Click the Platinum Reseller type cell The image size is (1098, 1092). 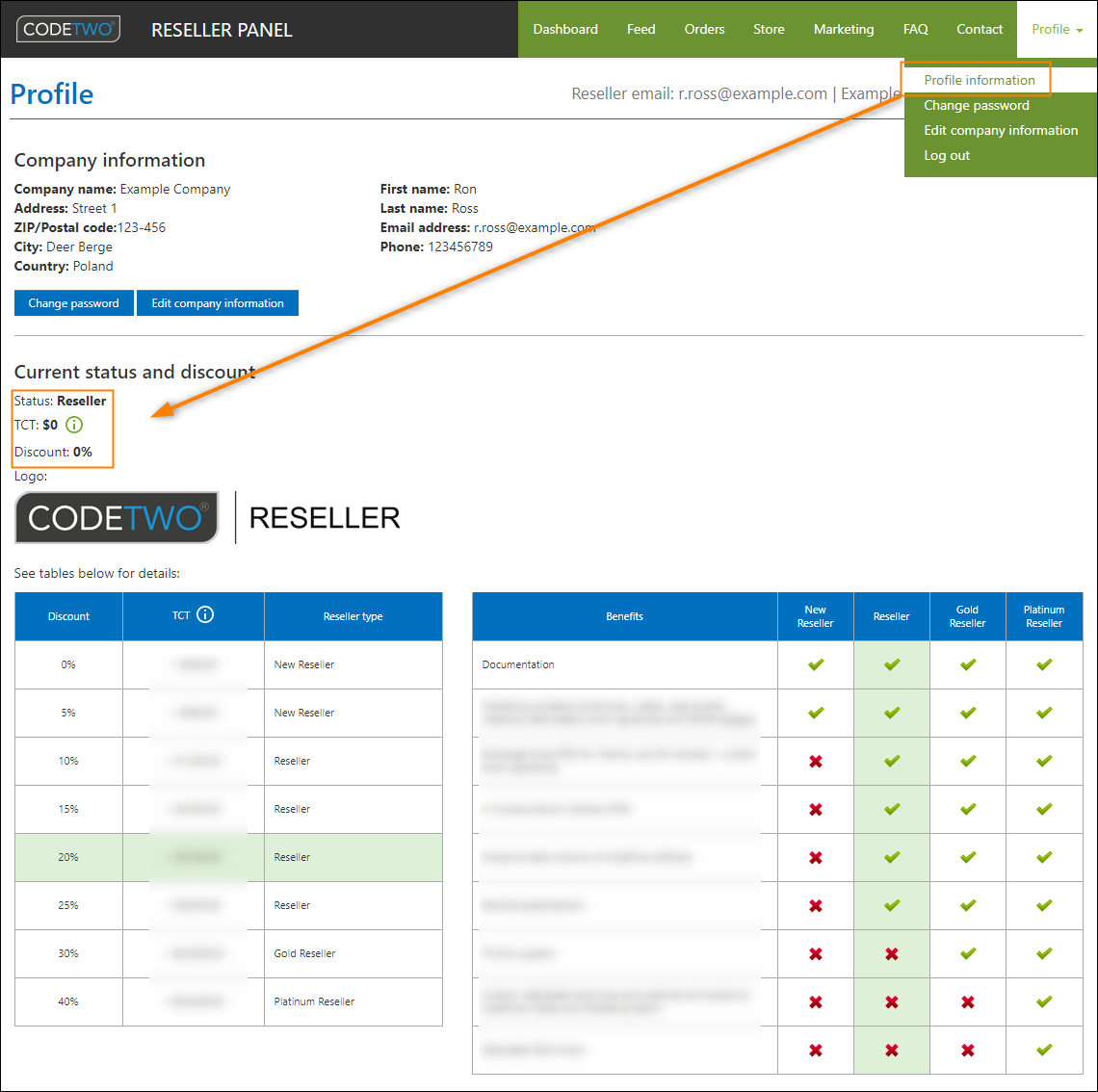pos(353,1001)
